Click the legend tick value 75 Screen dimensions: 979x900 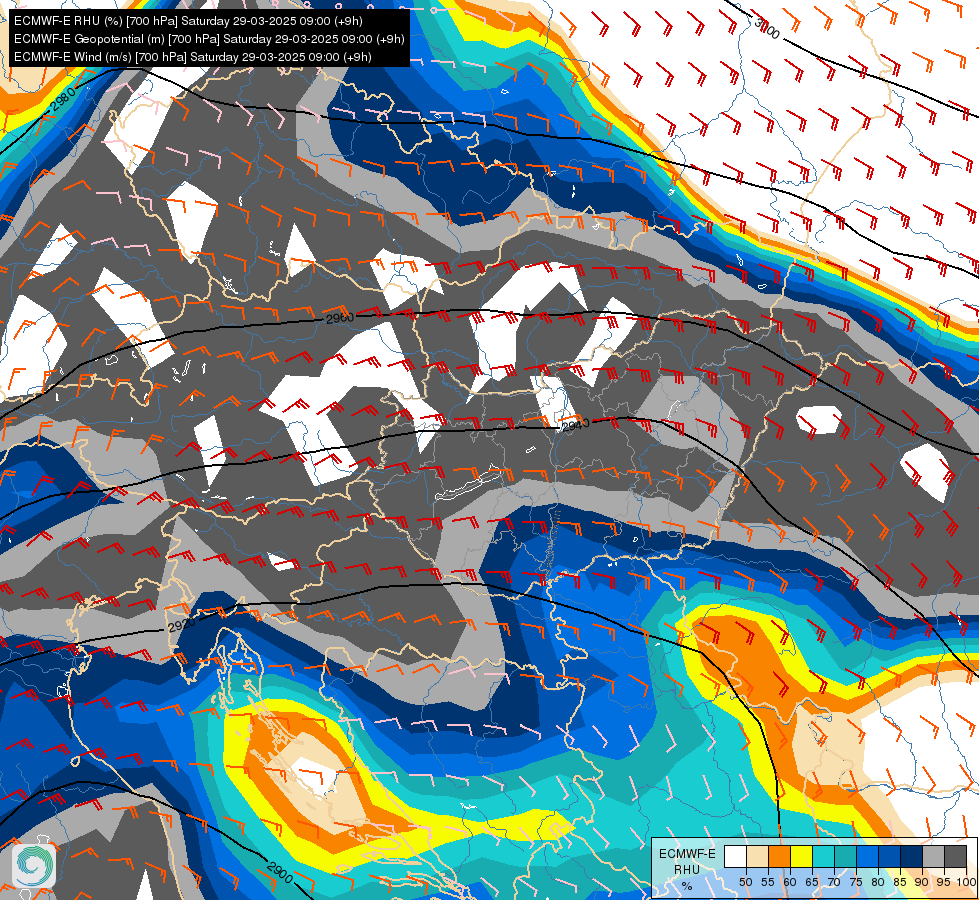(856, 882)
